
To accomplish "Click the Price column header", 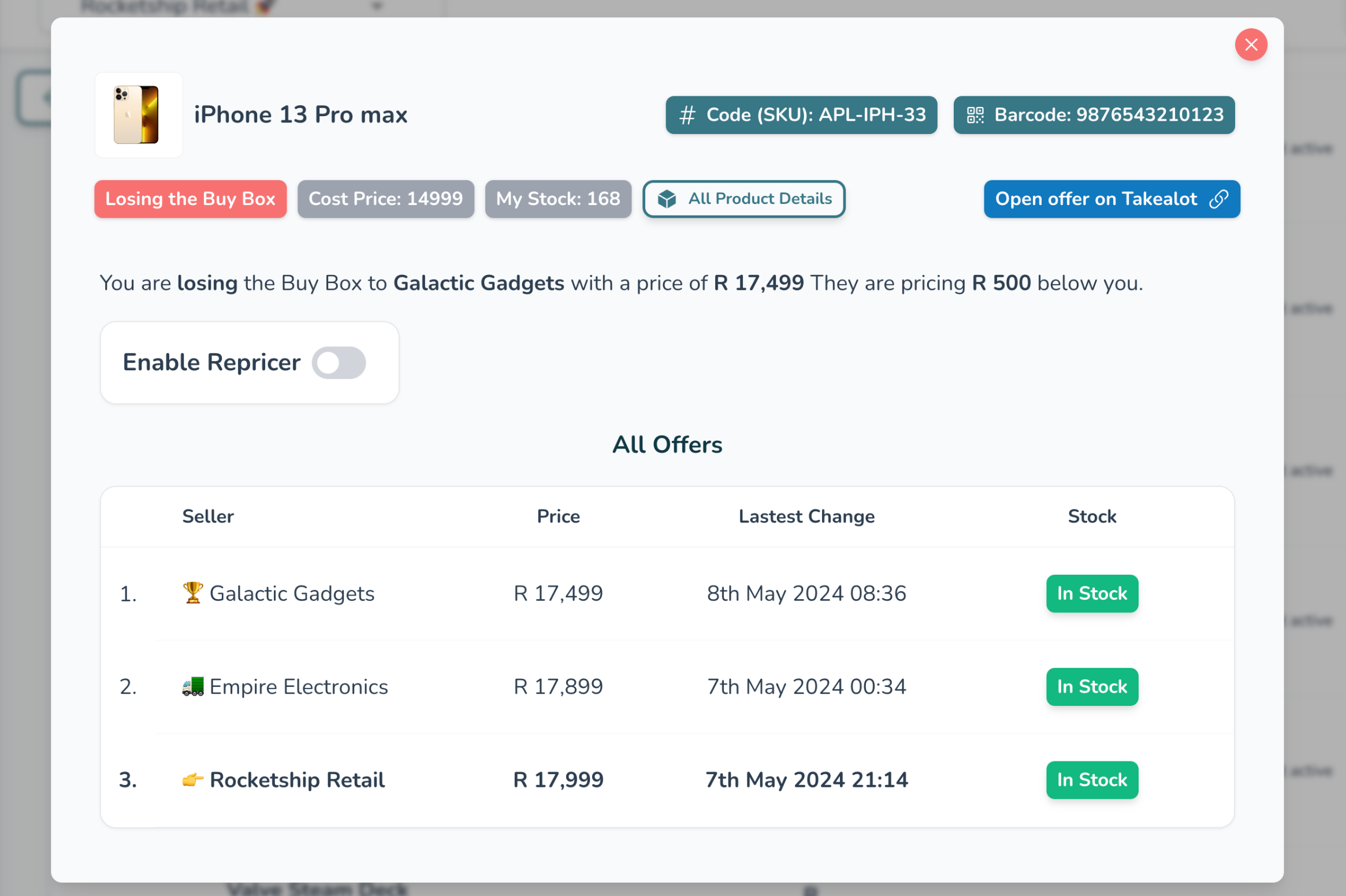I will click(558, 516).
